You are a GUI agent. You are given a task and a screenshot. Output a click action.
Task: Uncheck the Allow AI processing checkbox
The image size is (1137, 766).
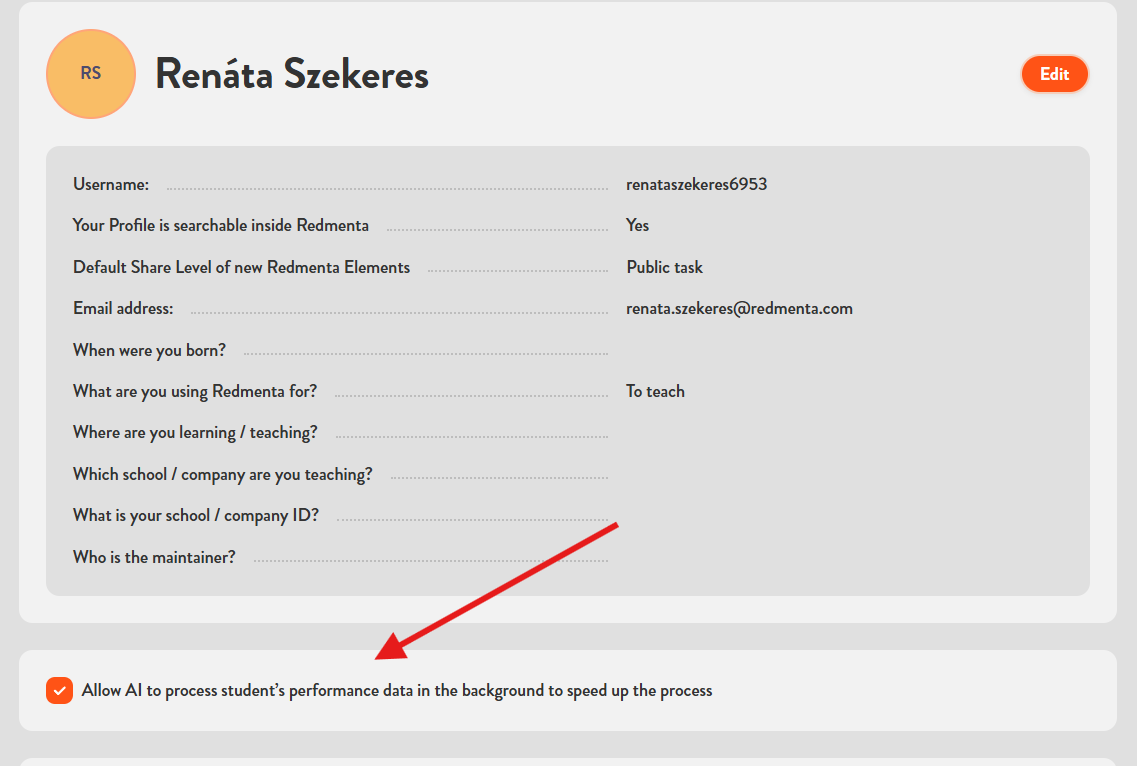[60, 690]
